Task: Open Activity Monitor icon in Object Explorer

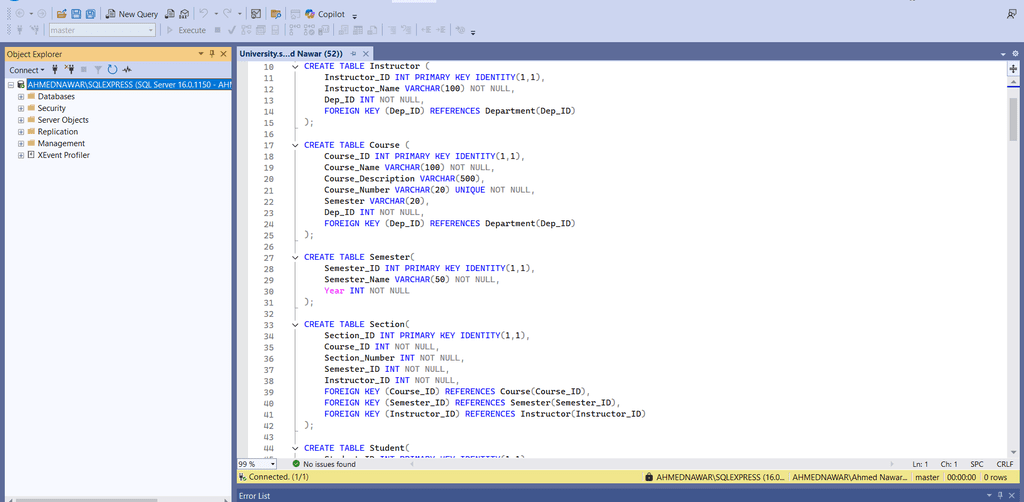Action: pyautogui.click(x=127, y=70)
